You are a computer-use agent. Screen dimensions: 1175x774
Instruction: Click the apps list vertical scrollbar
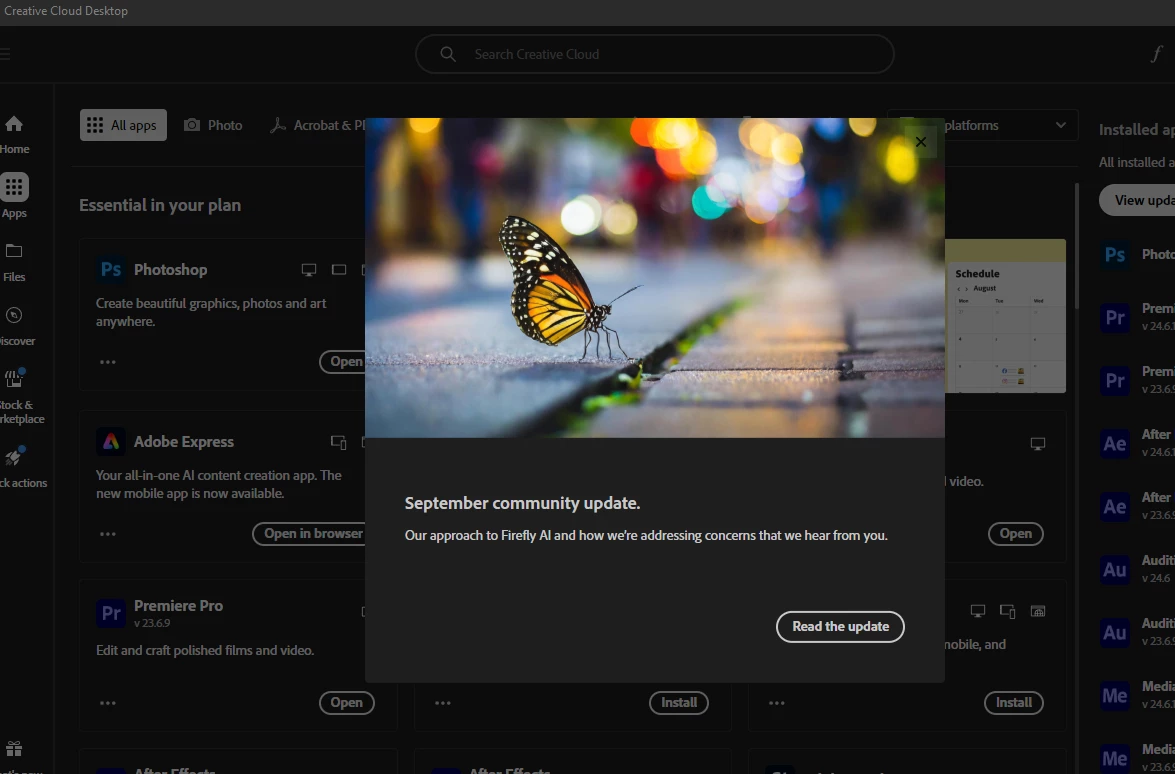pos(1077,244)
